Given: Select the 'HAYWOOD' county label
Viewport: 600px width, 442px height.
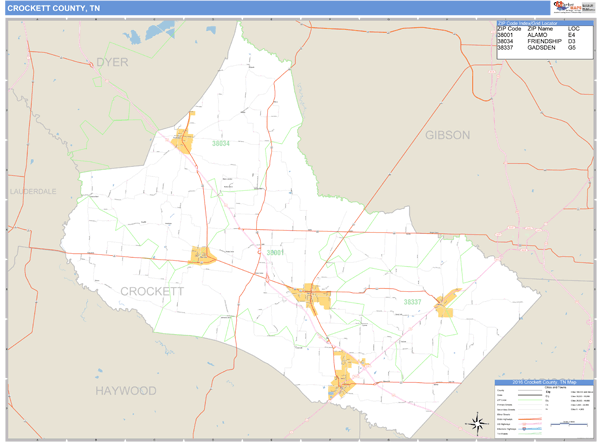Looking at the screenshot, I should click(x=126, y=391).
